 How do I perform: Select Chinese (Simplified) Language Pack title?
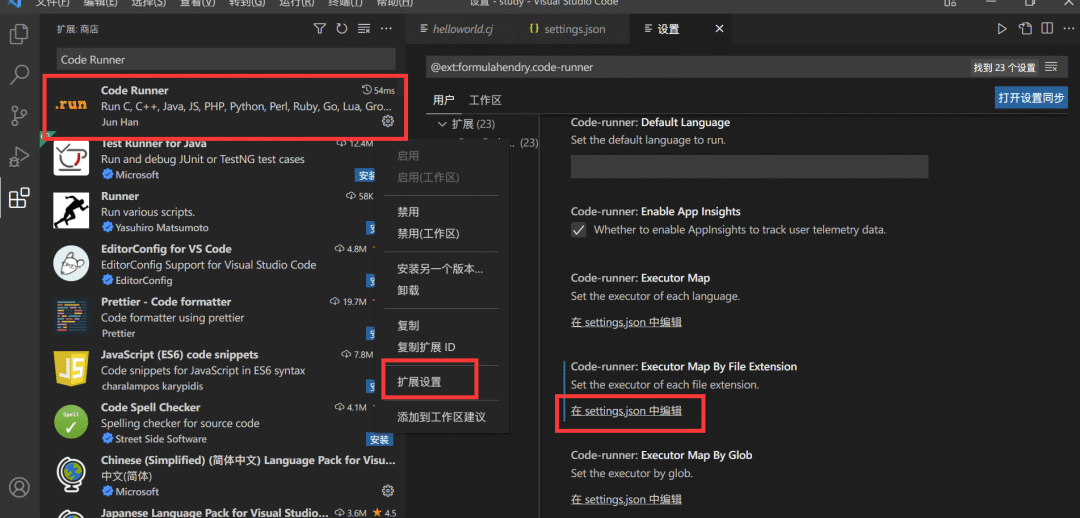[x=248, y=460]
